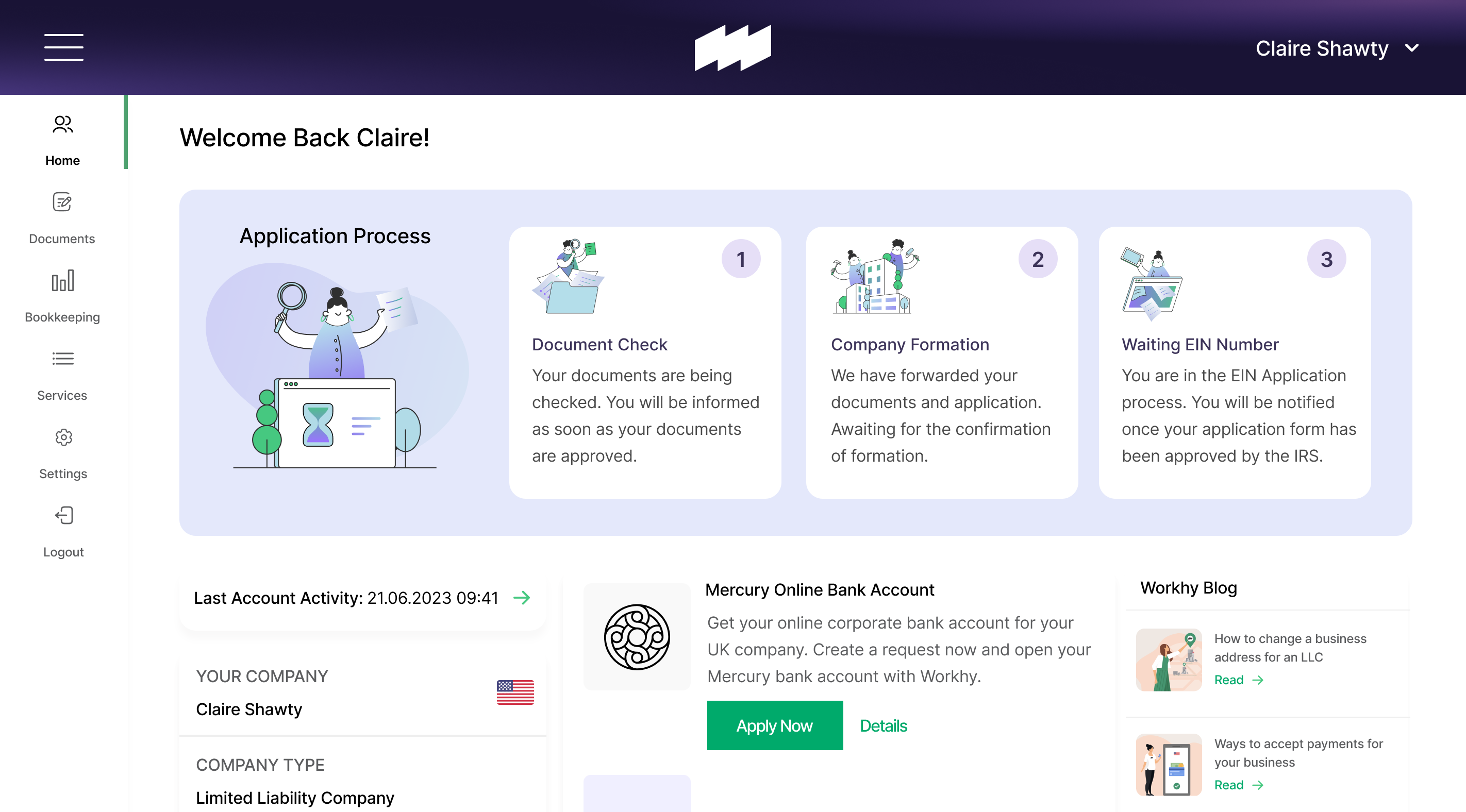
Task: Click the Apply Now button
Action: 775,725
